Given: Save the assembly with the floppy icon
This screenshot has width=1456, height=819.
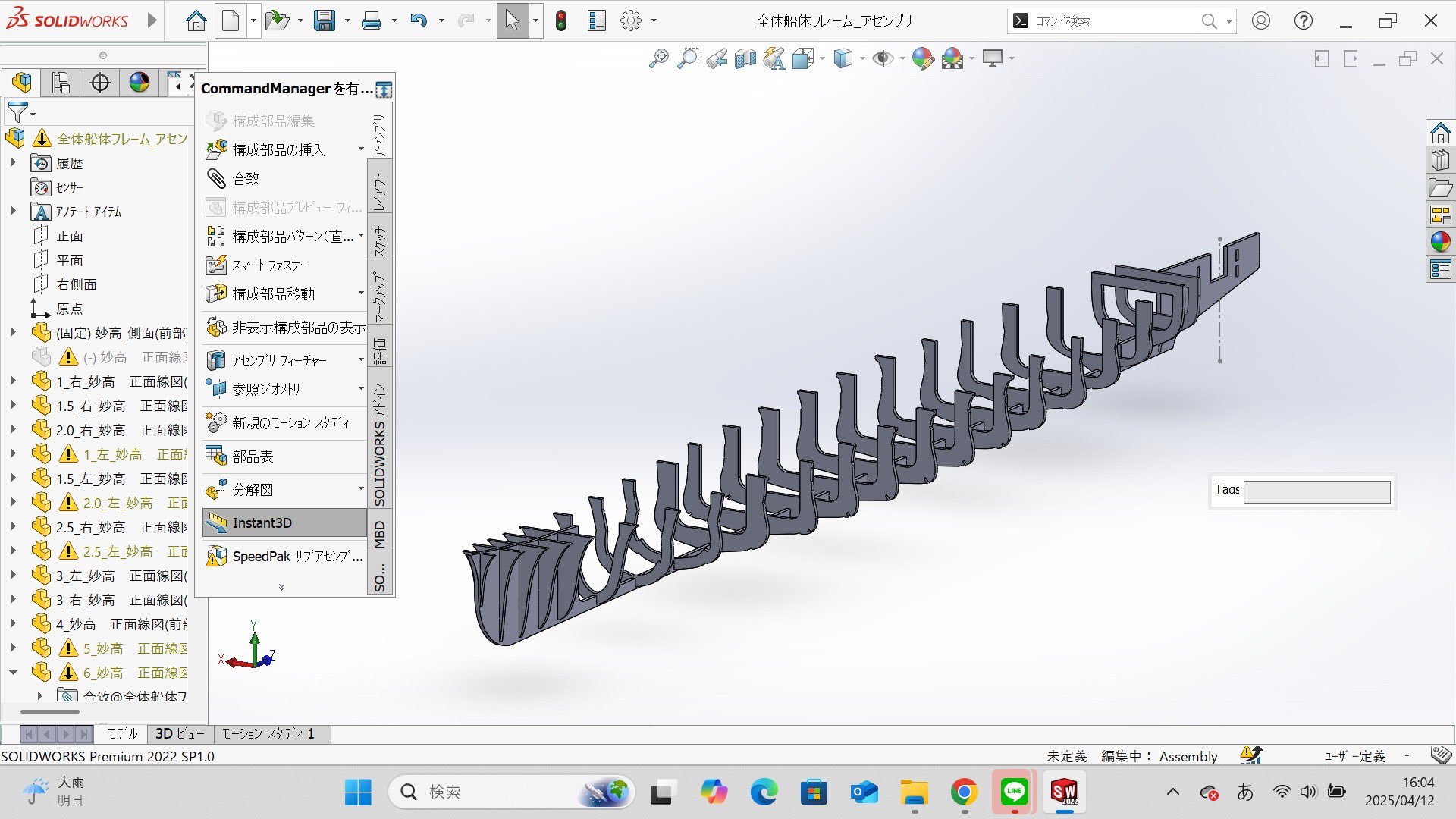Looking at the screenshot, I should pos(325,20).
